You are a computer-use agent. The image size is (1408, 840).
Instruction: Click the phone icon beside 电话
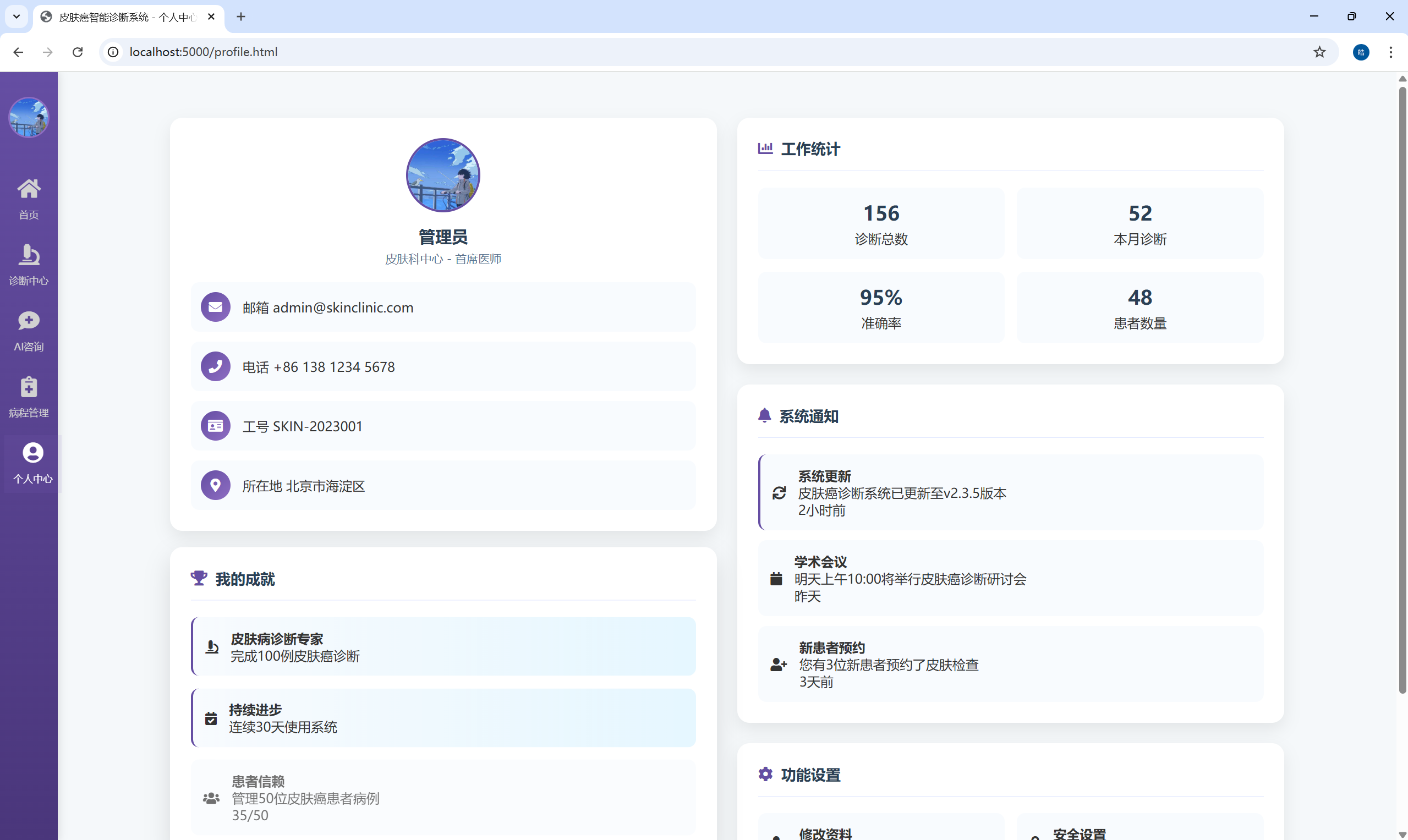[215, 367]
